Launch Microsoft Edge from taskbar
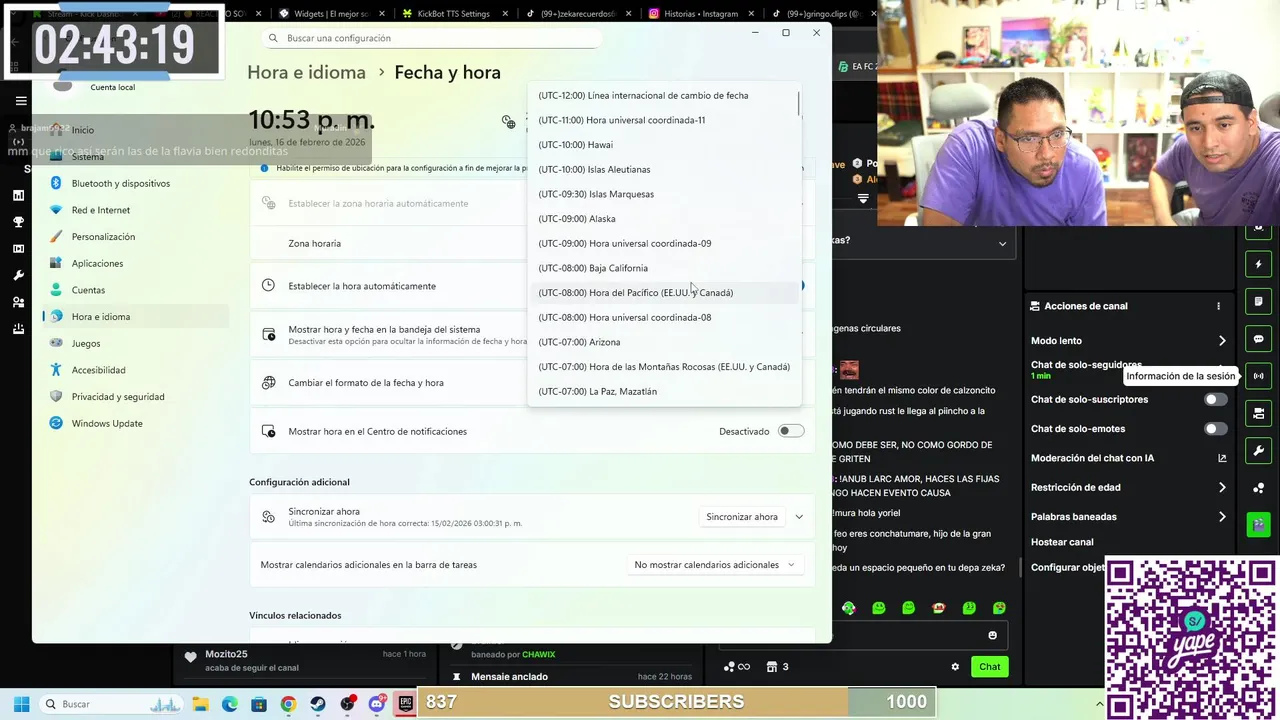 [x=229, y=704]
